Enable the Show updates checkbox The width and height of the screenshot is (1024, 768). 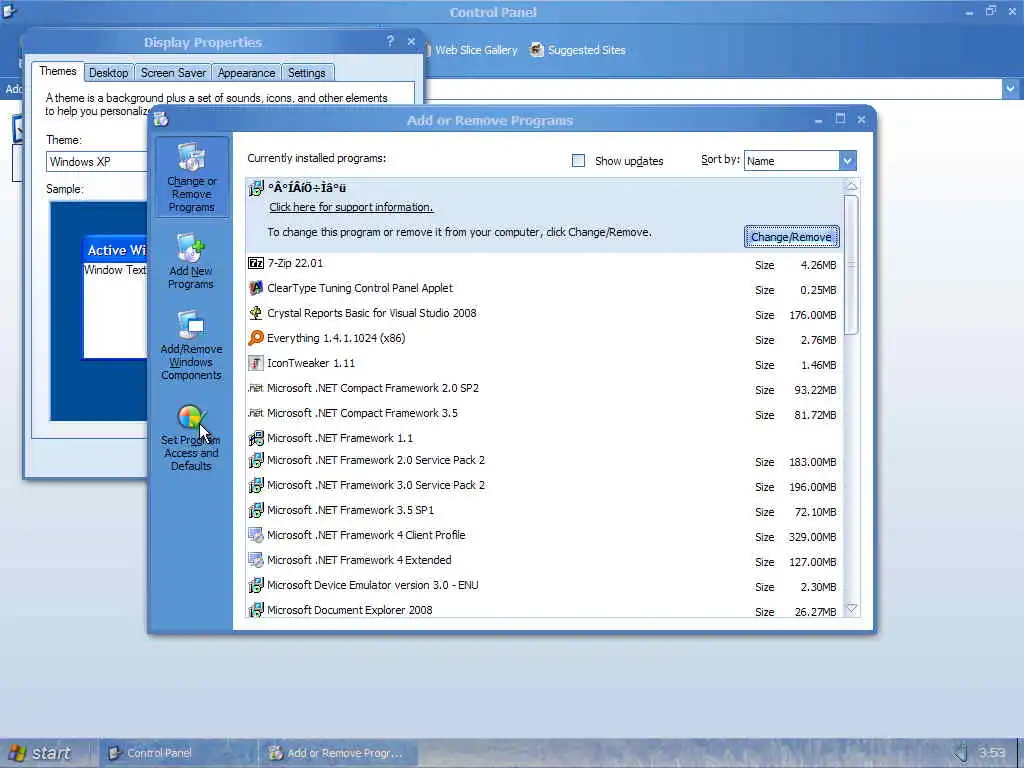click(578, 161)
